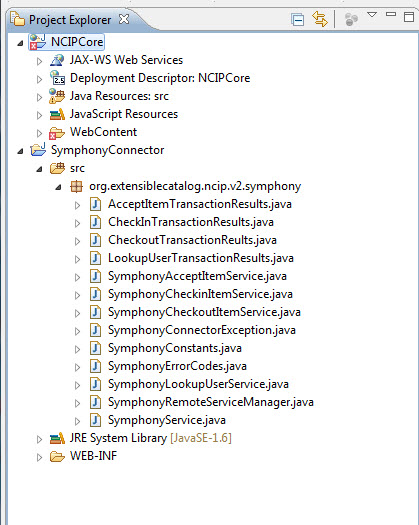Close the Project Explorer tab
This screenshot has height=525, width=419.
point(124,19)
